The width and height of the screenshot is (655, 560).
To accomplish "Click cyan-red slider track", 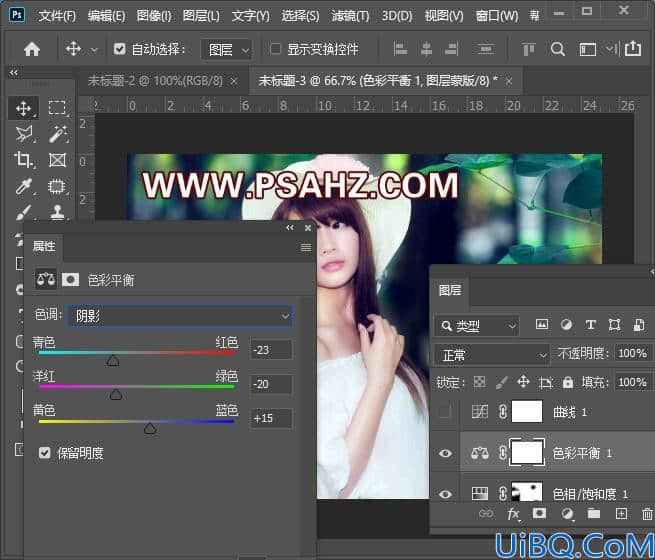I will [137, 353].
